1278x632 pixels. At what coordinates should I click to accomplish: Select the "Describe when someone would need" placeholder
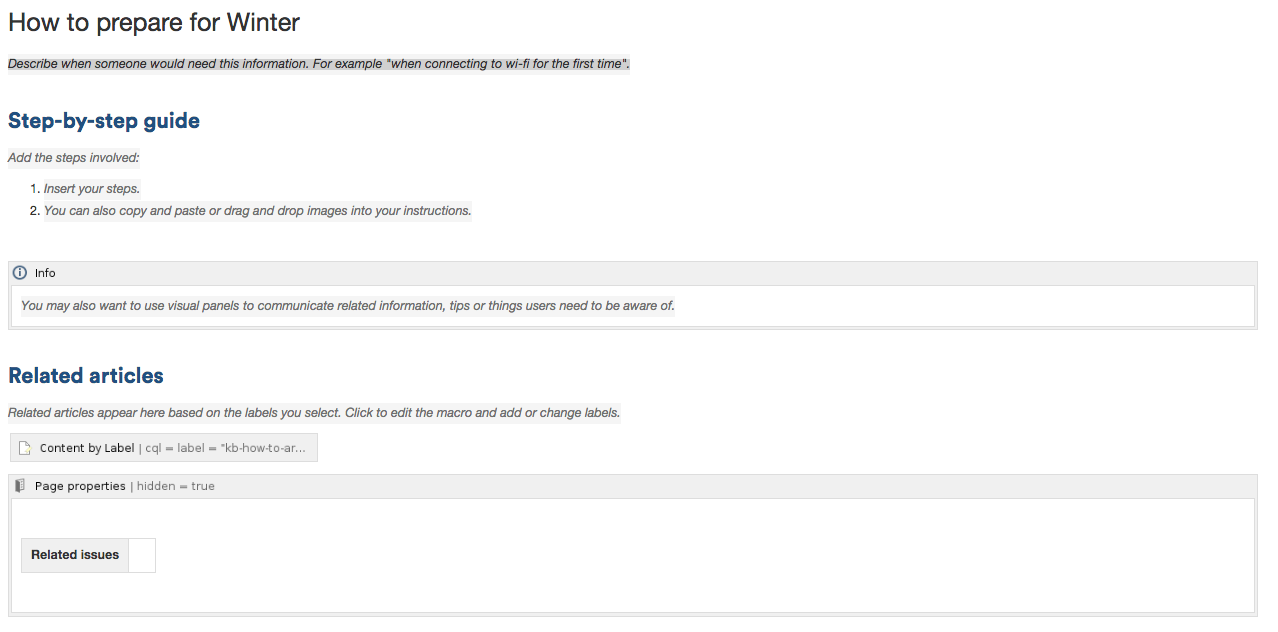(x=318, y=64)
